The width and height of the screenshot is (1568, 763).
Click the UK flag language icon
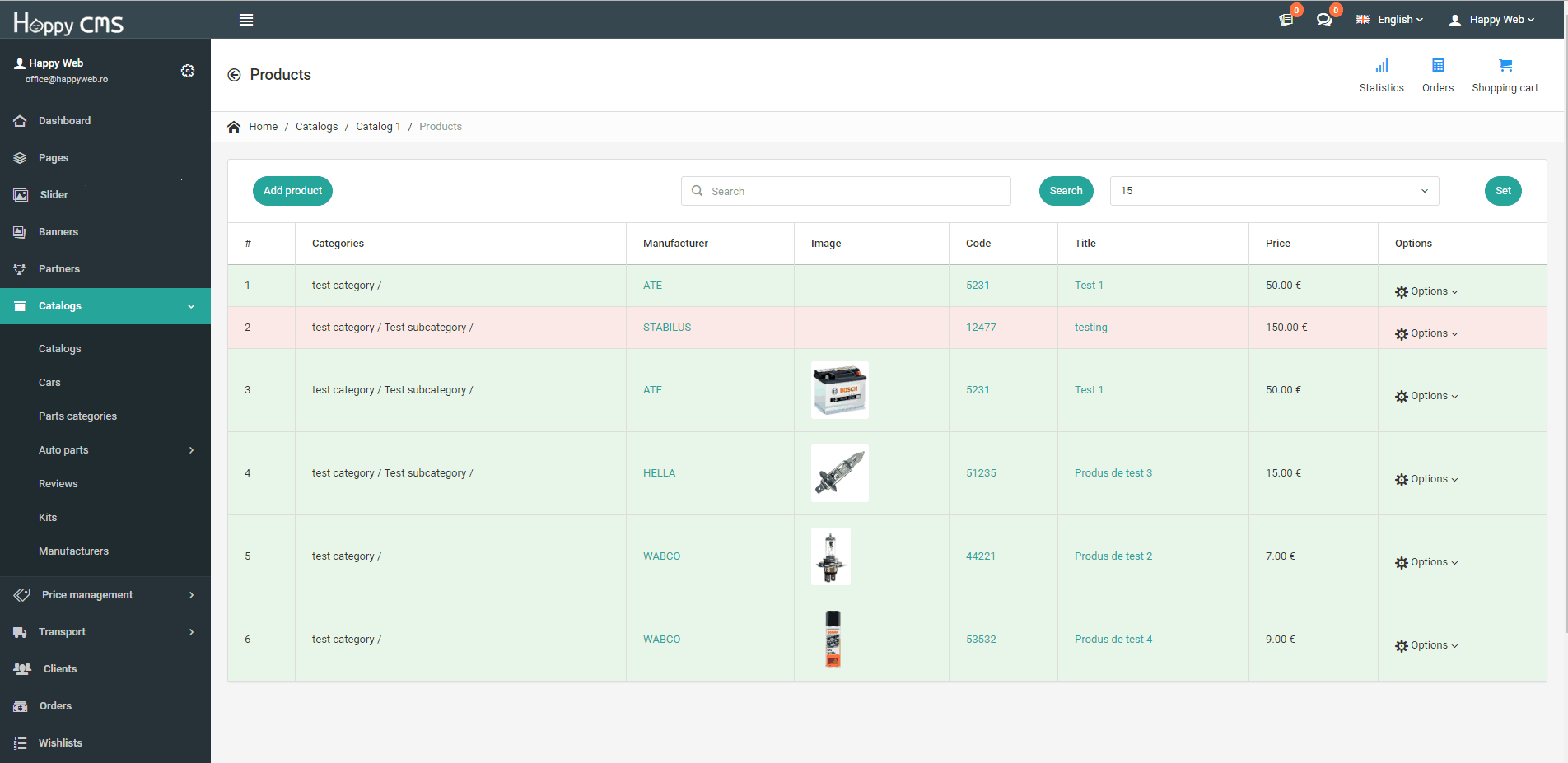(x=1363, y=20)
